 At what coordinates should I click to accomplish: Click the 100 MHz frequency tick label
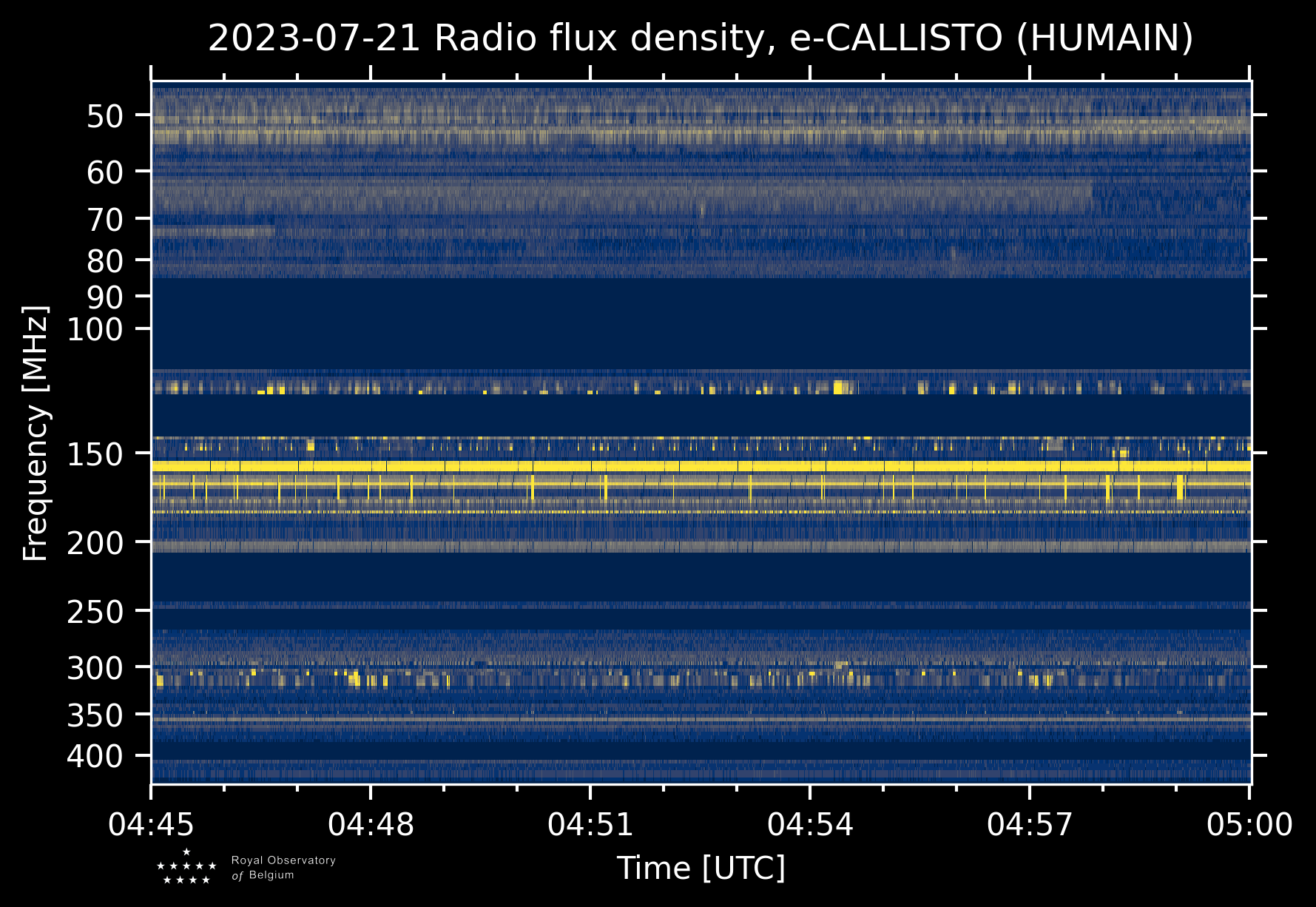[95, 329]
